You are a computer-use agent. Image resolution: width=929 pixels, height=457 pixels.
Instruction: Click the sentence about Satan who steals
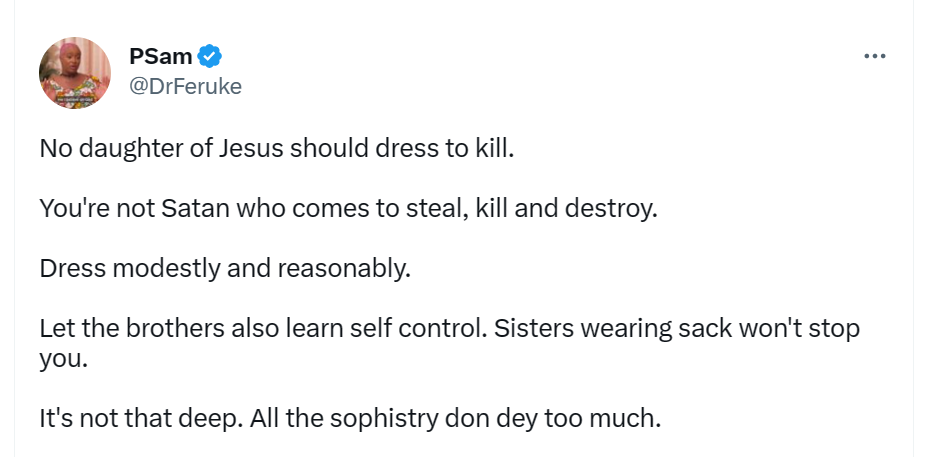[348, 210]
